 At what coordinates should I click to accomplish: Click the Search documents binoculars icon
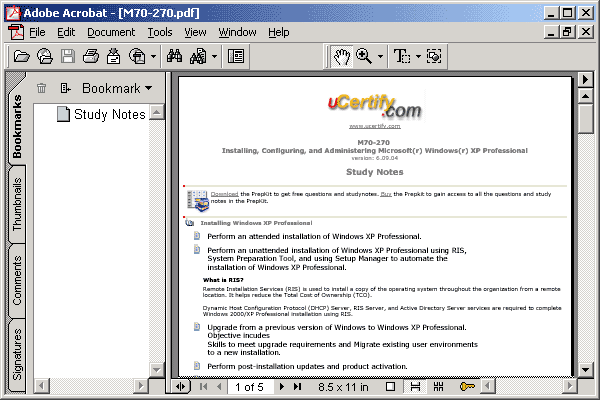[x=198, y=57]
